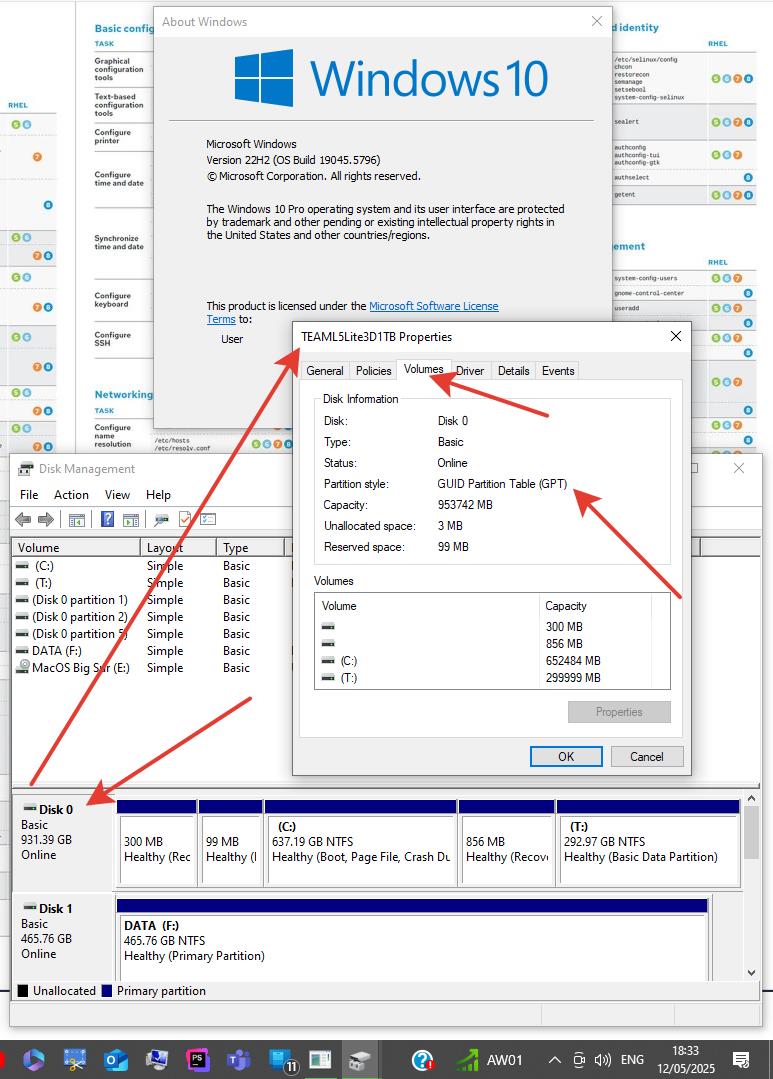Switch to the Driver tab in Properties

coord(470,371)
